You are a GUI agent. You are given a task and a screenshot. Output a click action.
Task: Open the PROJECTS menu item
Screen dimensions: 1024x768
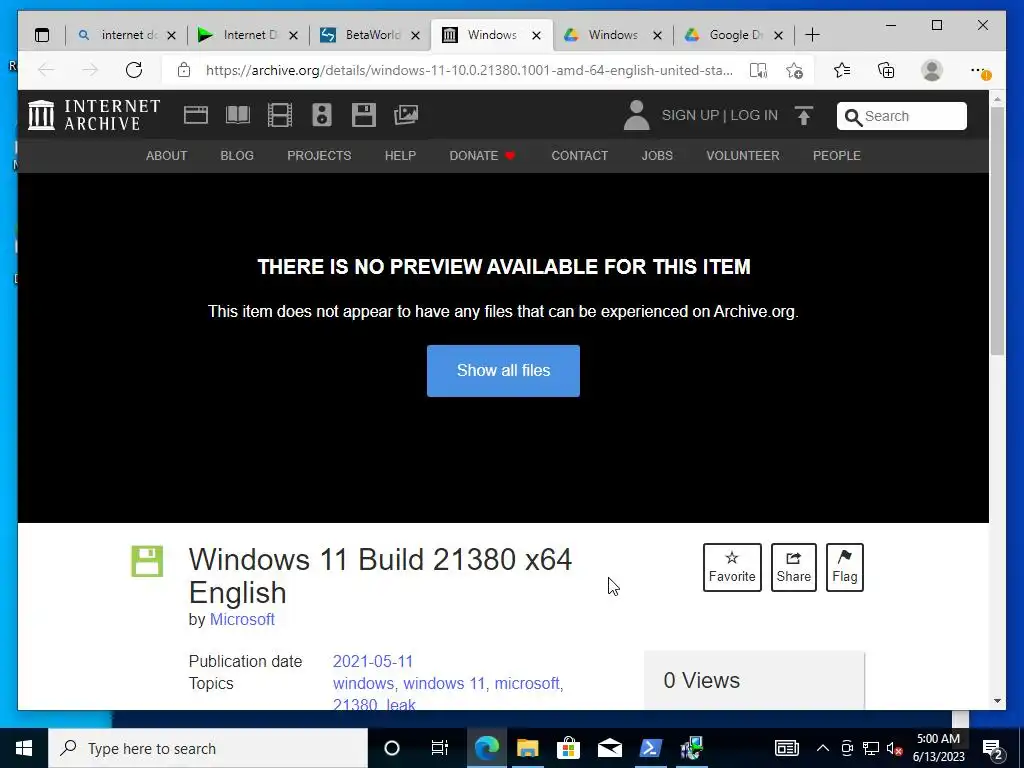319,155
